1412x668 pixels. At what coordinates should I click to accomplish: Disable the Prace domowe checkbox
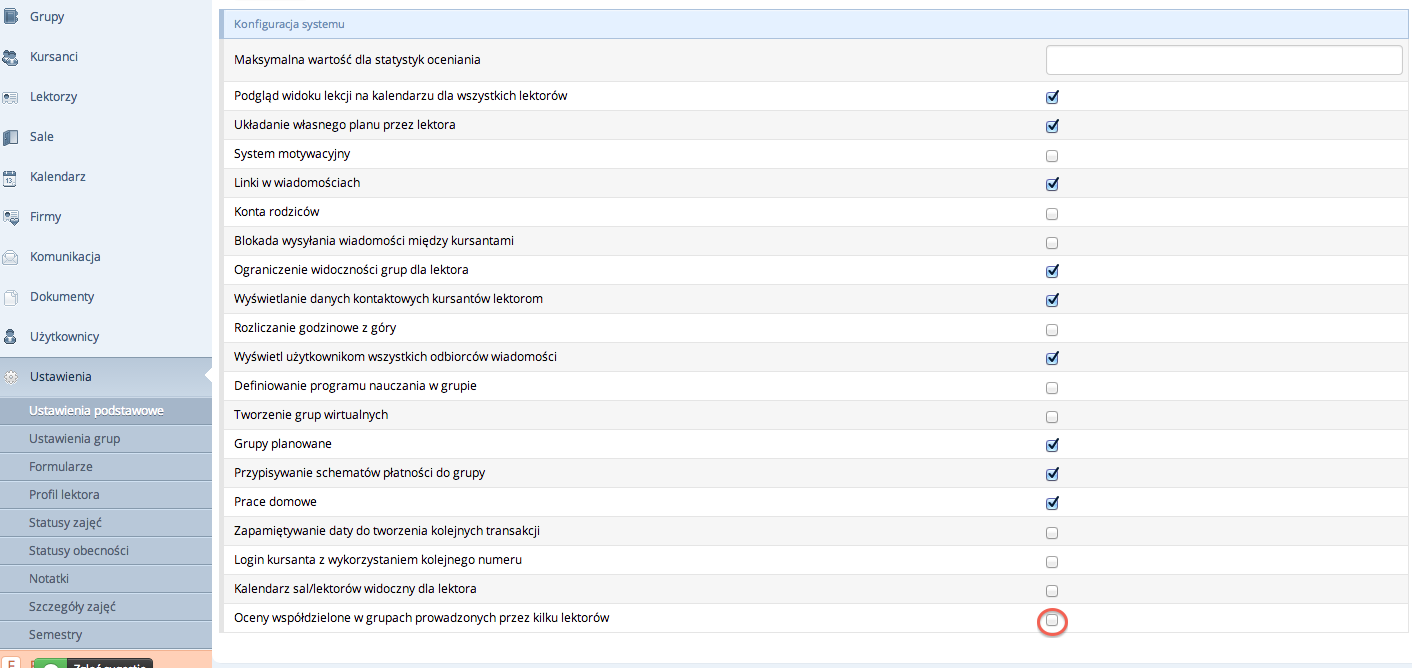1052,503
